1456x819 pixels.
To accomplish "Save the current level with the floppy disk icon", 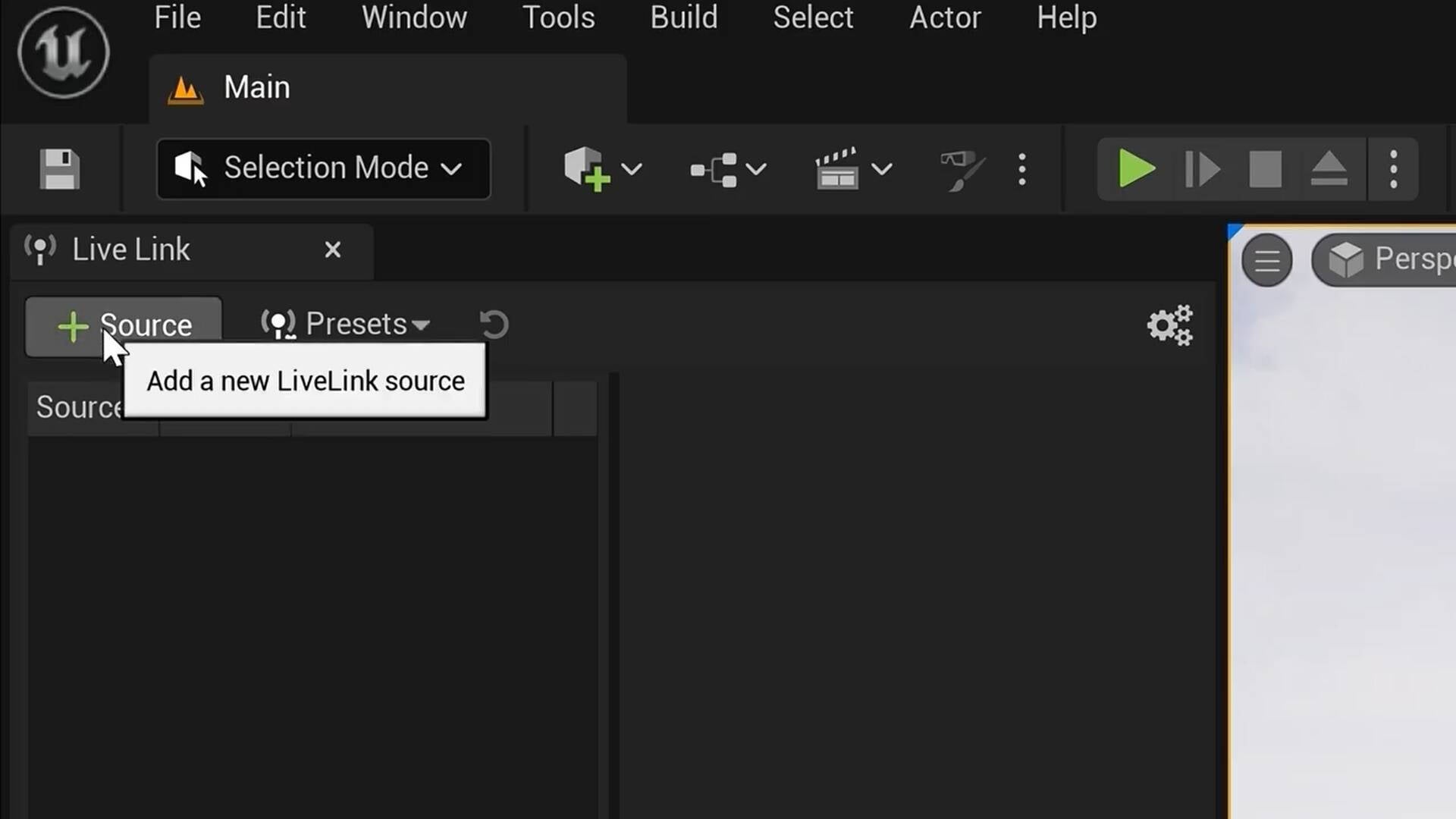I will coord(59,168).
